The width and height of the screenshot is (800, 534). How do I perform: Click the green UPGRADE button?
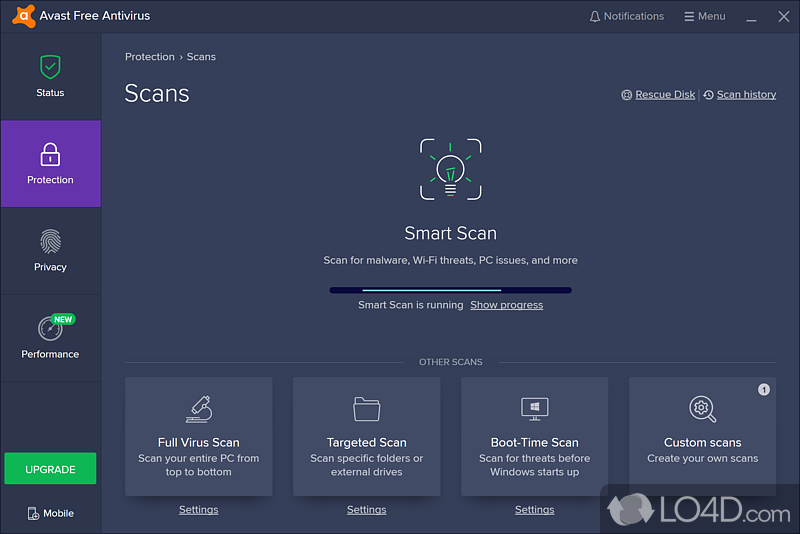click(x=50, y=469)
